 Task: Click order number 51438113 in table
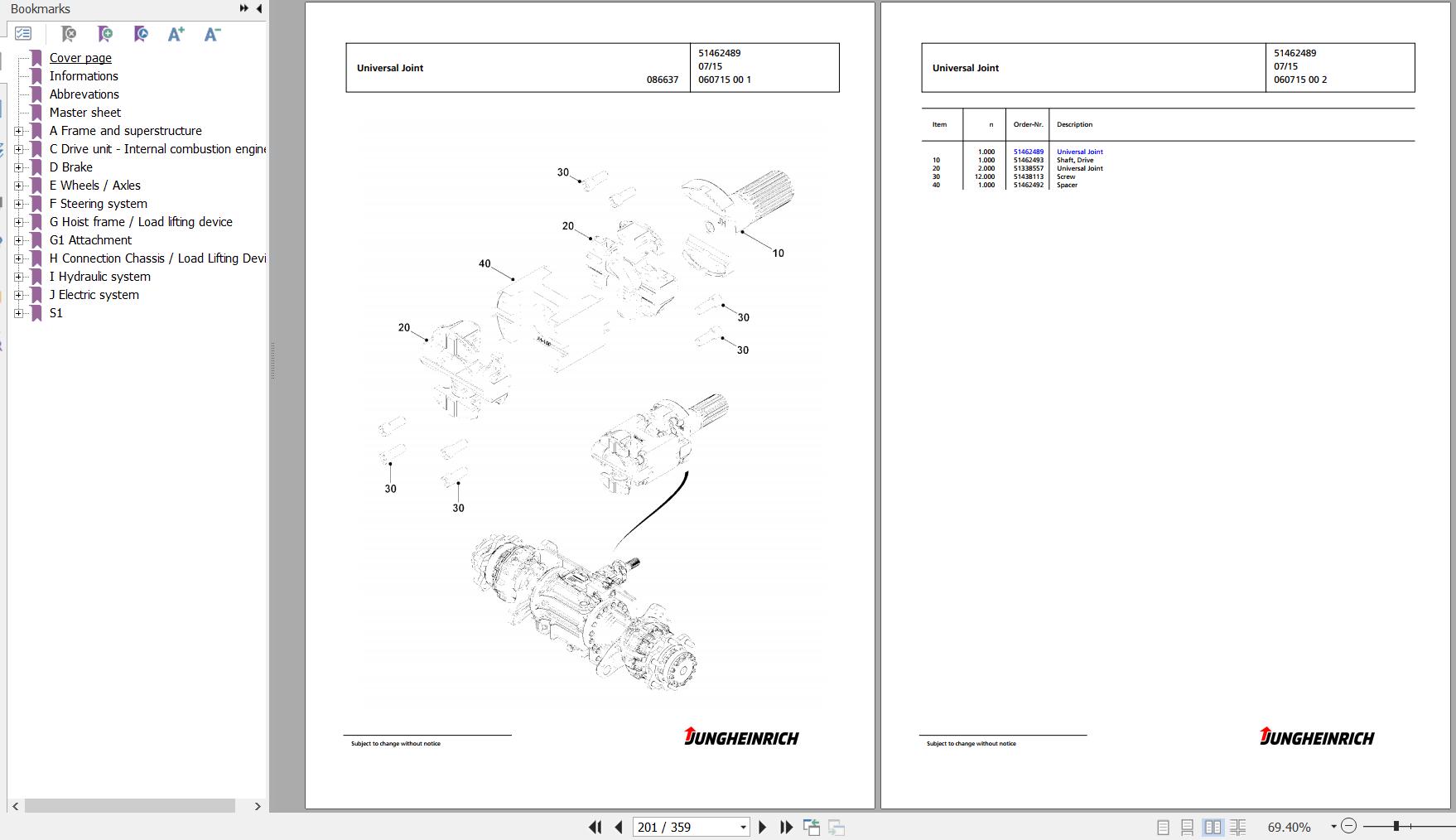point(1028,176)
